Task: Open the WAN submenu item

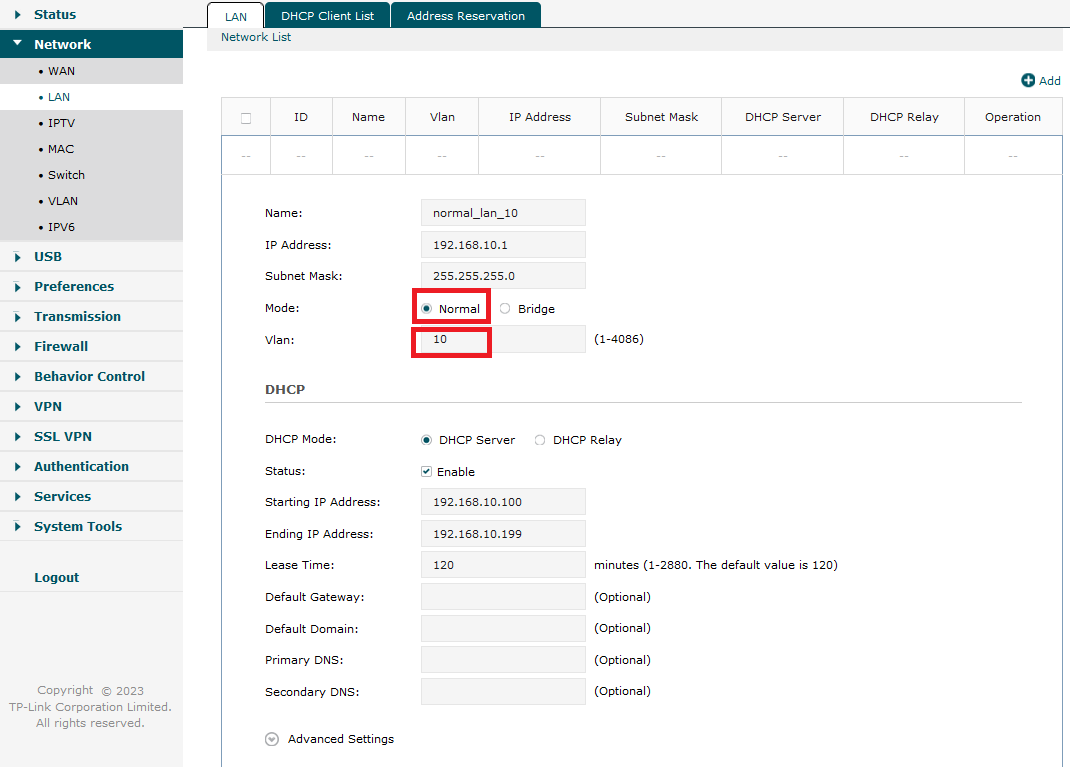Action: point(91,71)
